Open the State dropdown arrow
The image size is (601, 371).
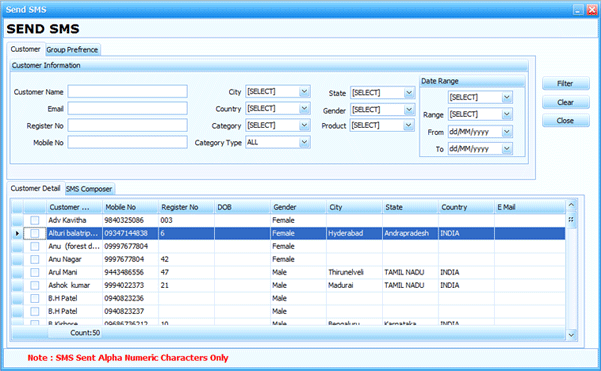click(409, 93)
